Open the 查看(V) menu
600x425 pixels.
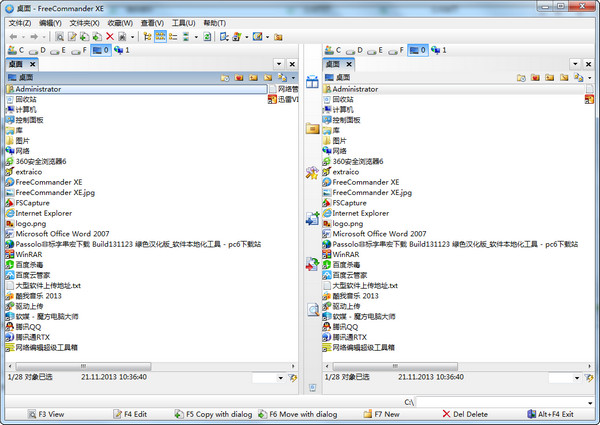click(x=152, y=23)
